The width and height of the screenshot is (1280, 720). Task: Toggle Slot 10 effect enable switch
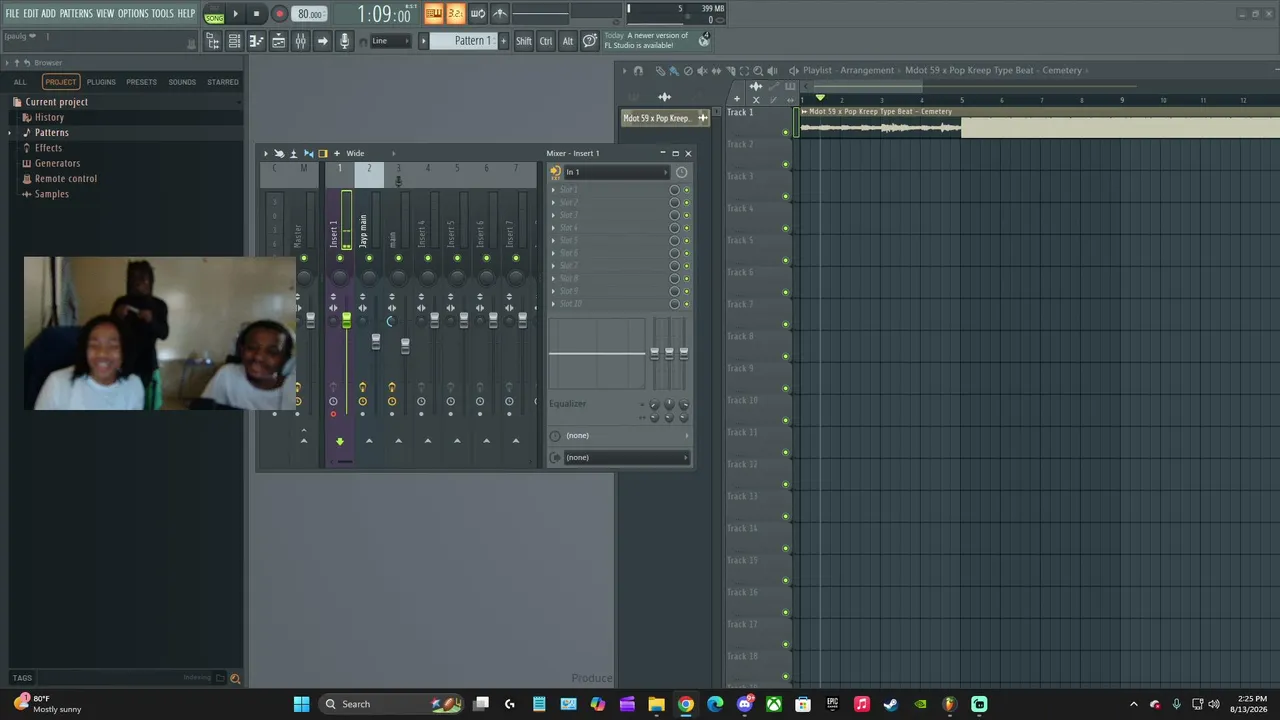pyautogui.click(x=686, y=304)
